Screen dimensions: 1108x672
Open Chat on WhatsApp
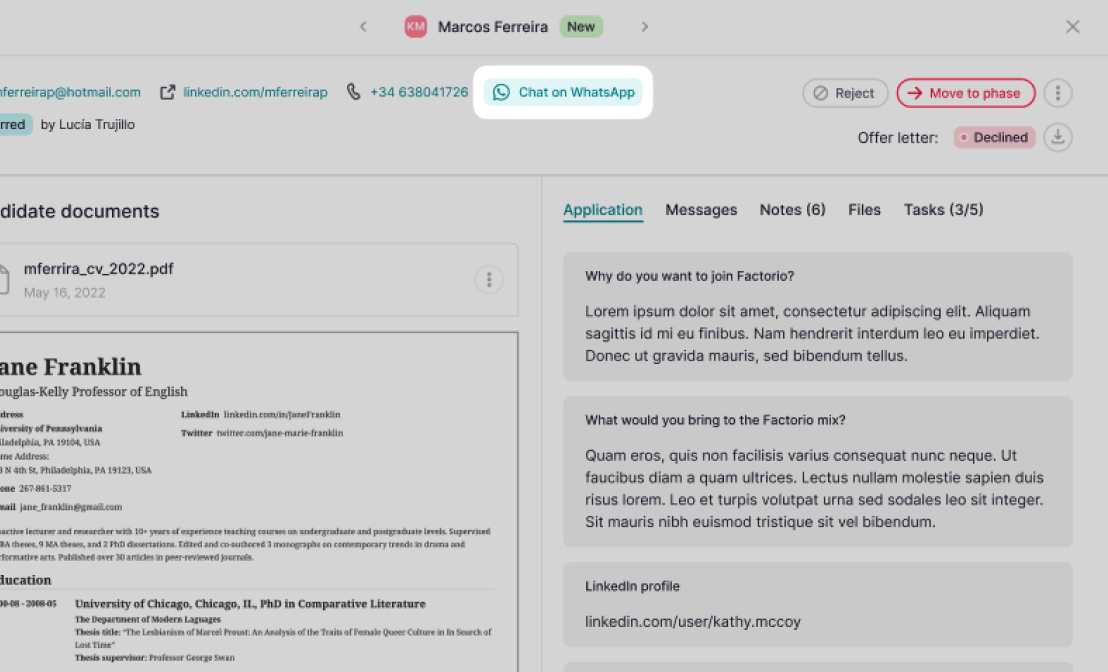click(564, 93)
